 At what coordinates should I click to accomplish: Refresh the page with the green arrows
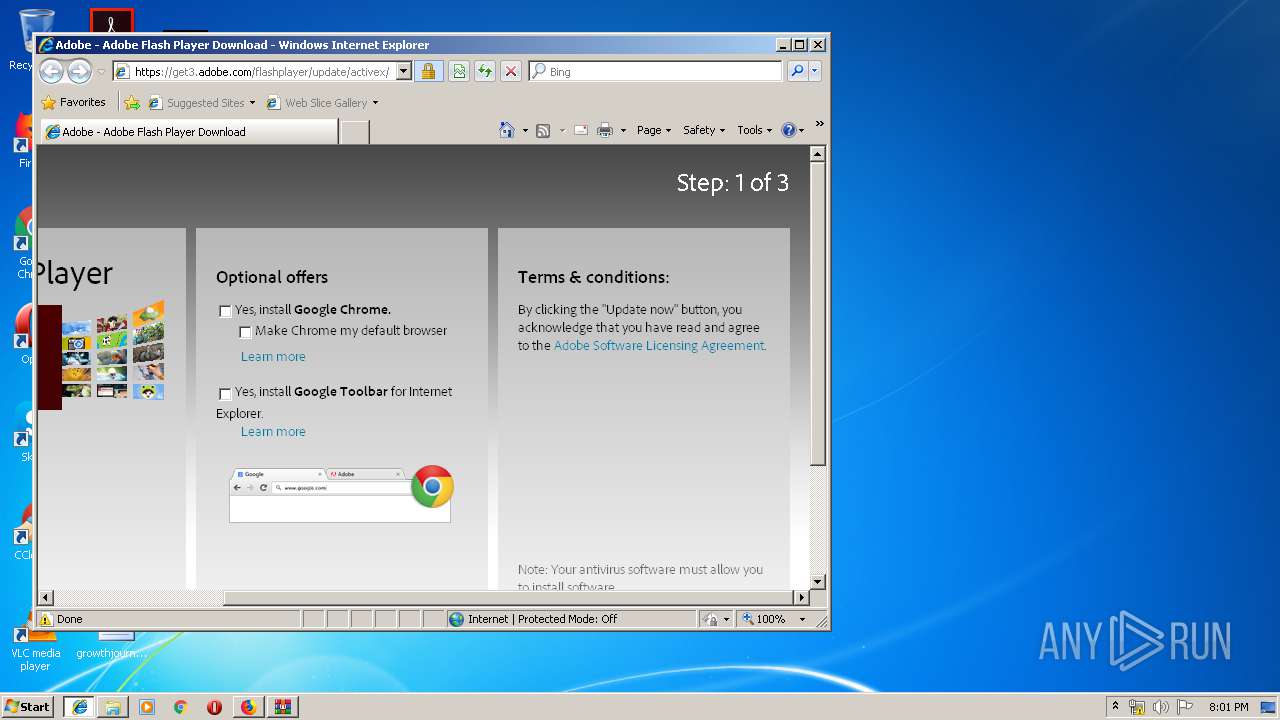[485, 71]
